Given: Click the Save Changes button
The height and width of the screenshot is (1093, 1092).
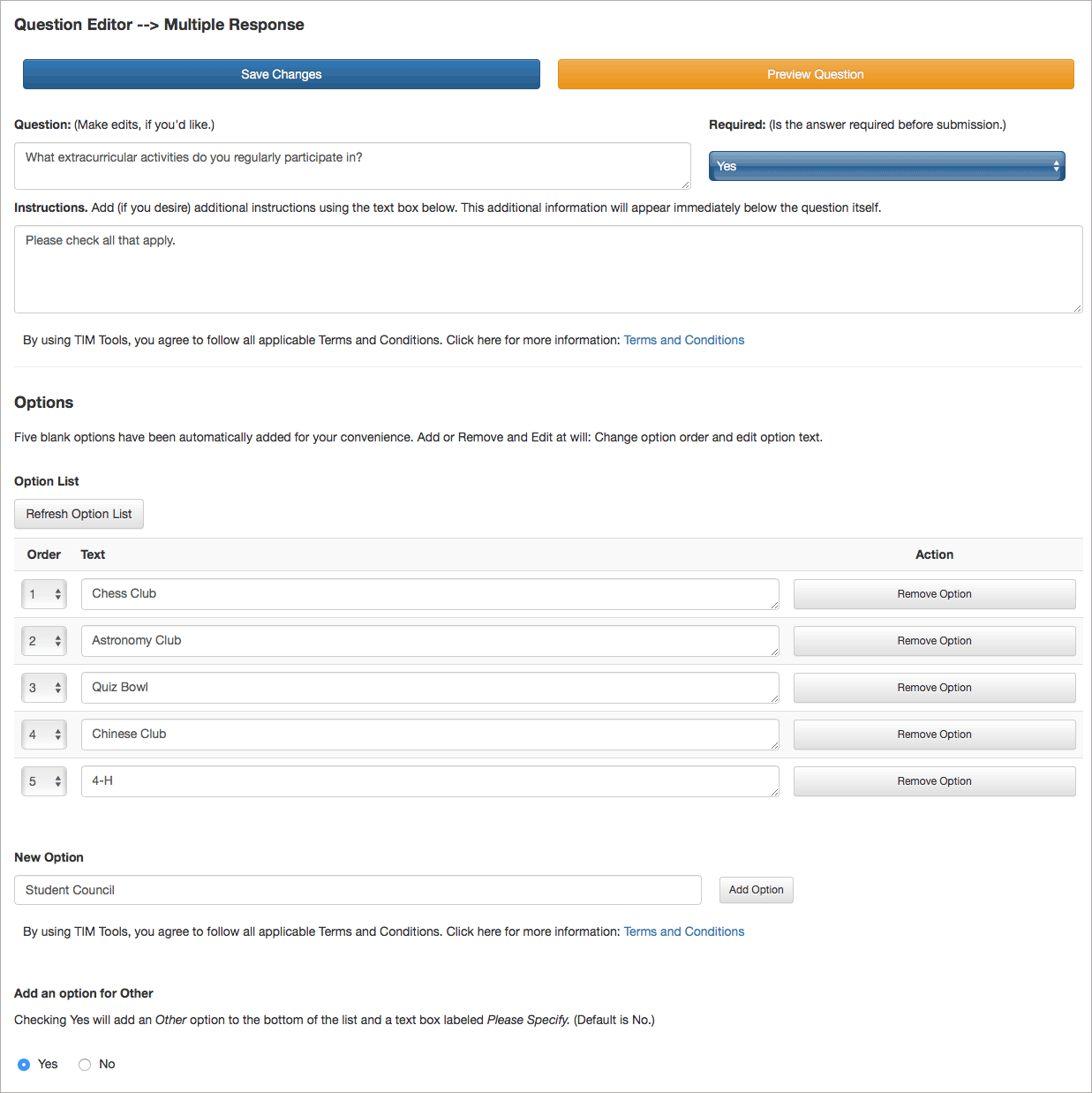Looking at the screenshot, I should [281, 74].
